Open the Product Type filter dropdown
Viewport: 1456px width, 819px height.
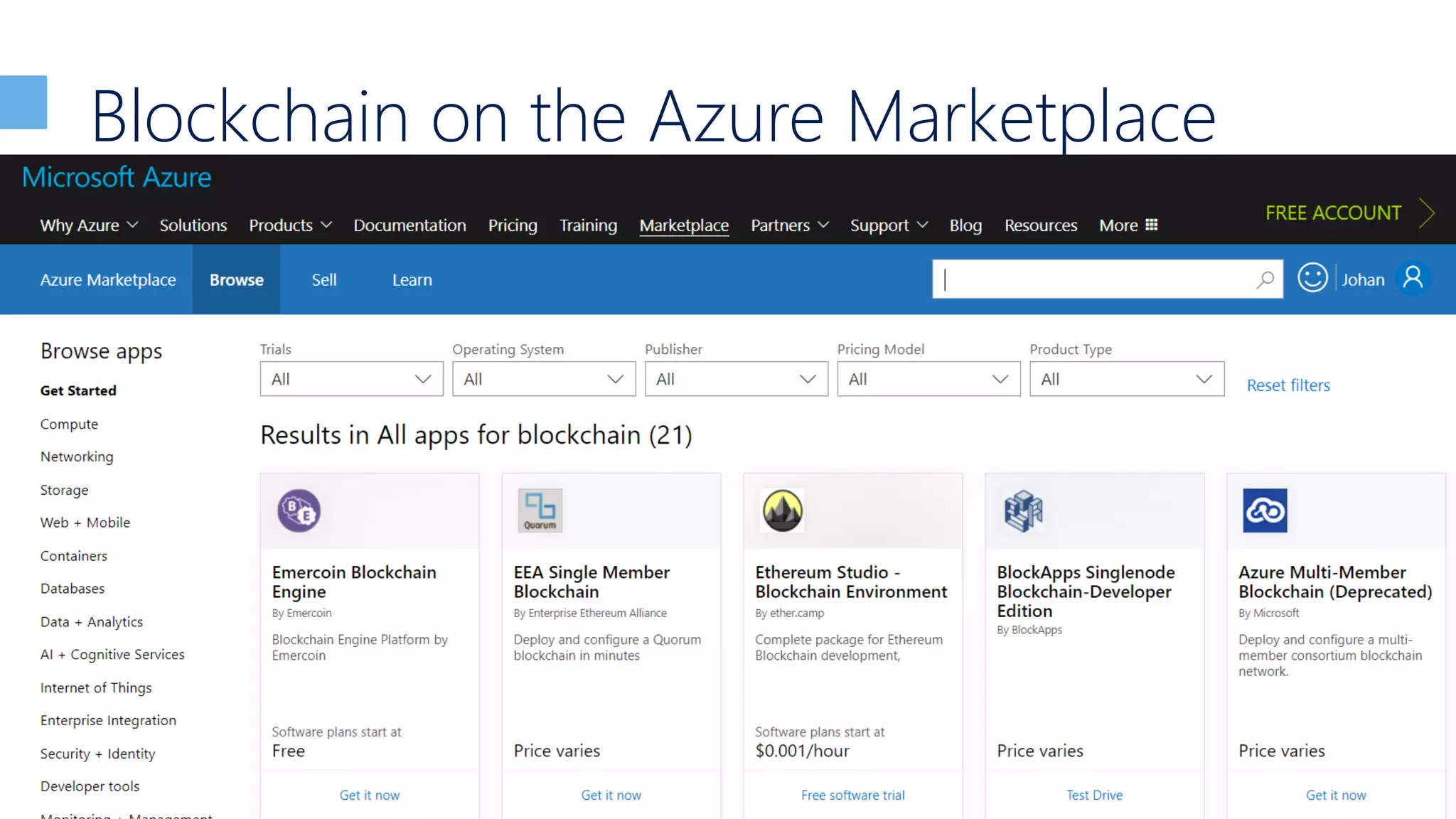[x=1127, y=379]
